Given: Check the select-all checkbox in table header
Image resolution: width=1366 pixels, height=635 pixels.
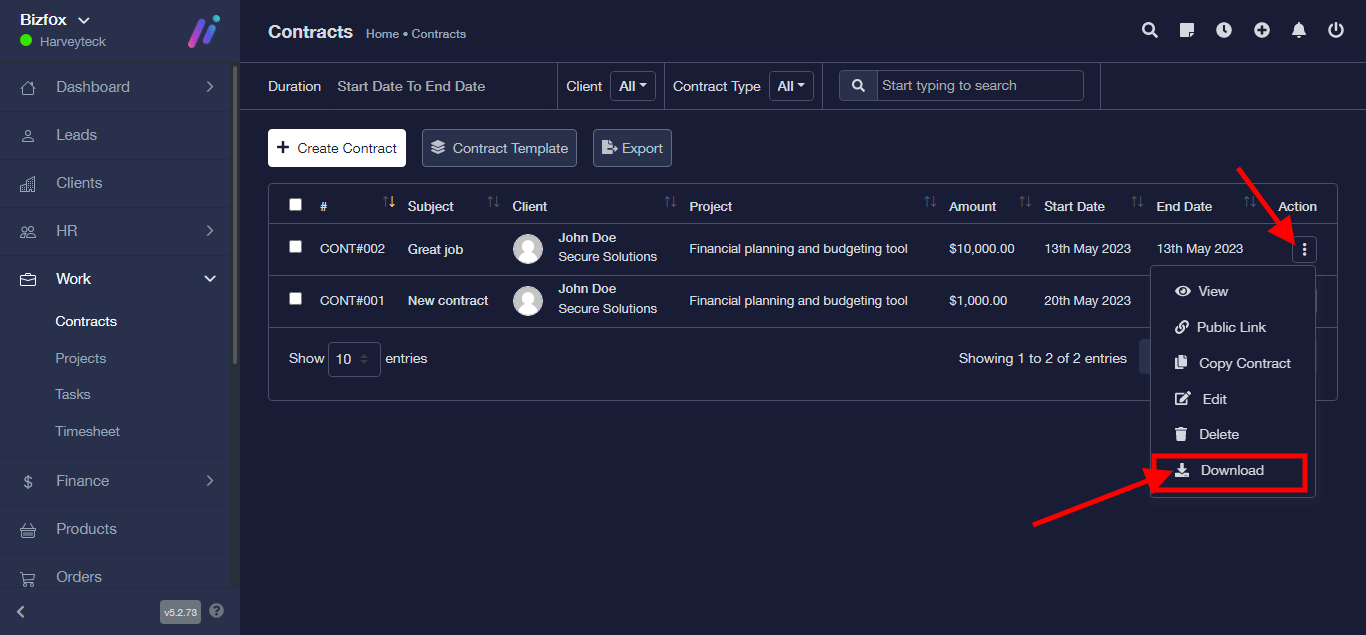Looking at the screenshot, I should (295, 205).
